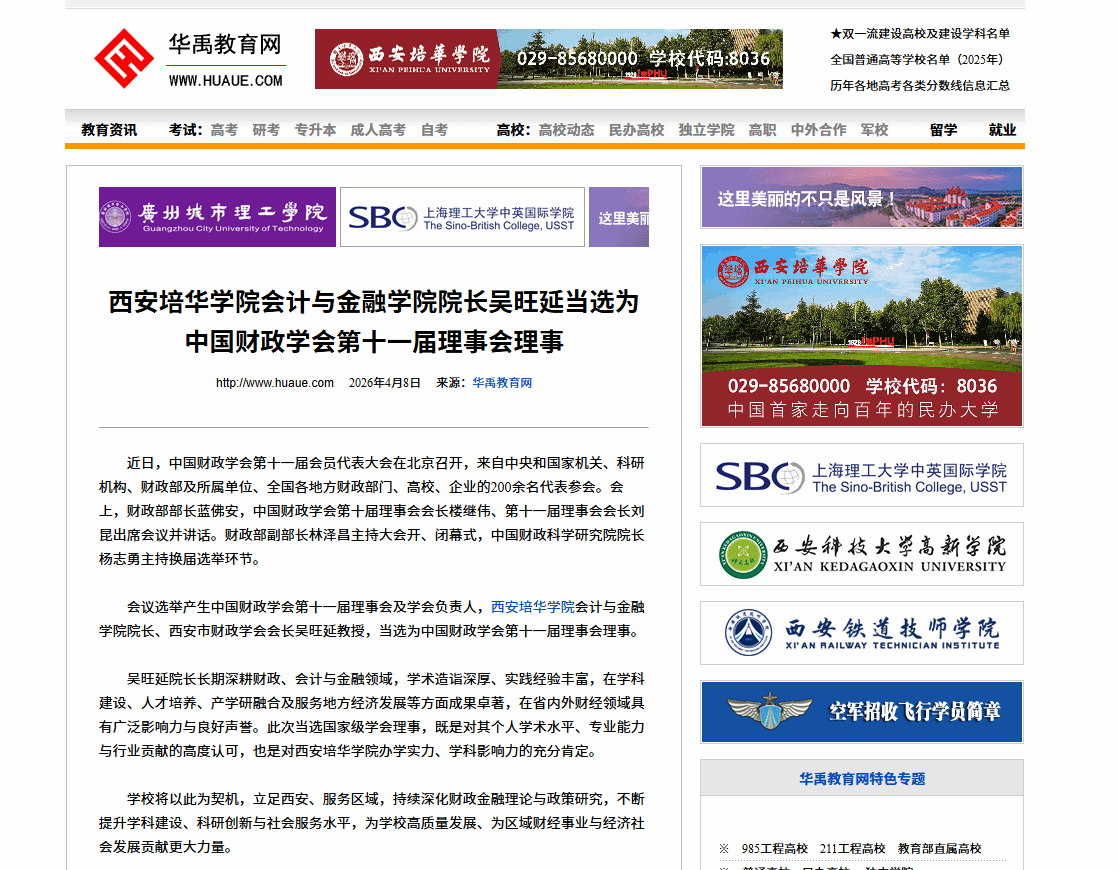Open 历年各地高考各类分数线信息汇总 link
1118x870 pixels.
click(920, 85)
